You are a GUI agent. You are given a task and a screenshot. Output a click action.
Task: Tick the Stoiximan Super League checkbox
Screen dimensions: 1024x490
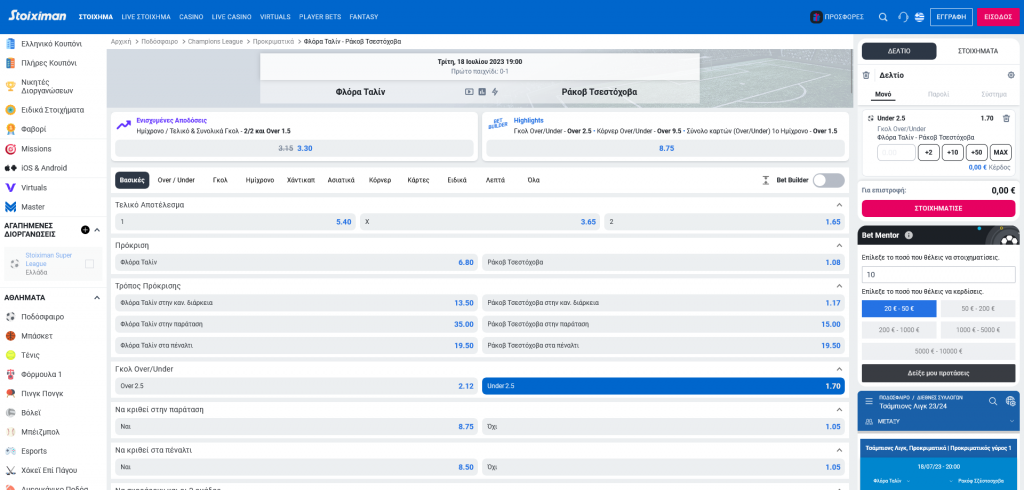tap(89, 264)
